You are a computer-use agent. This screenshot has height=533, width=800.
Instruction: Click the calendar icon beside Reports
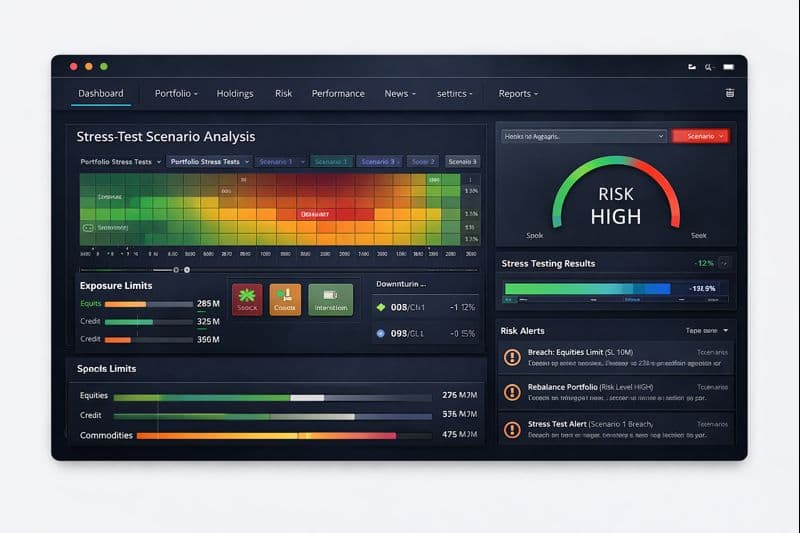pos(730,93)
